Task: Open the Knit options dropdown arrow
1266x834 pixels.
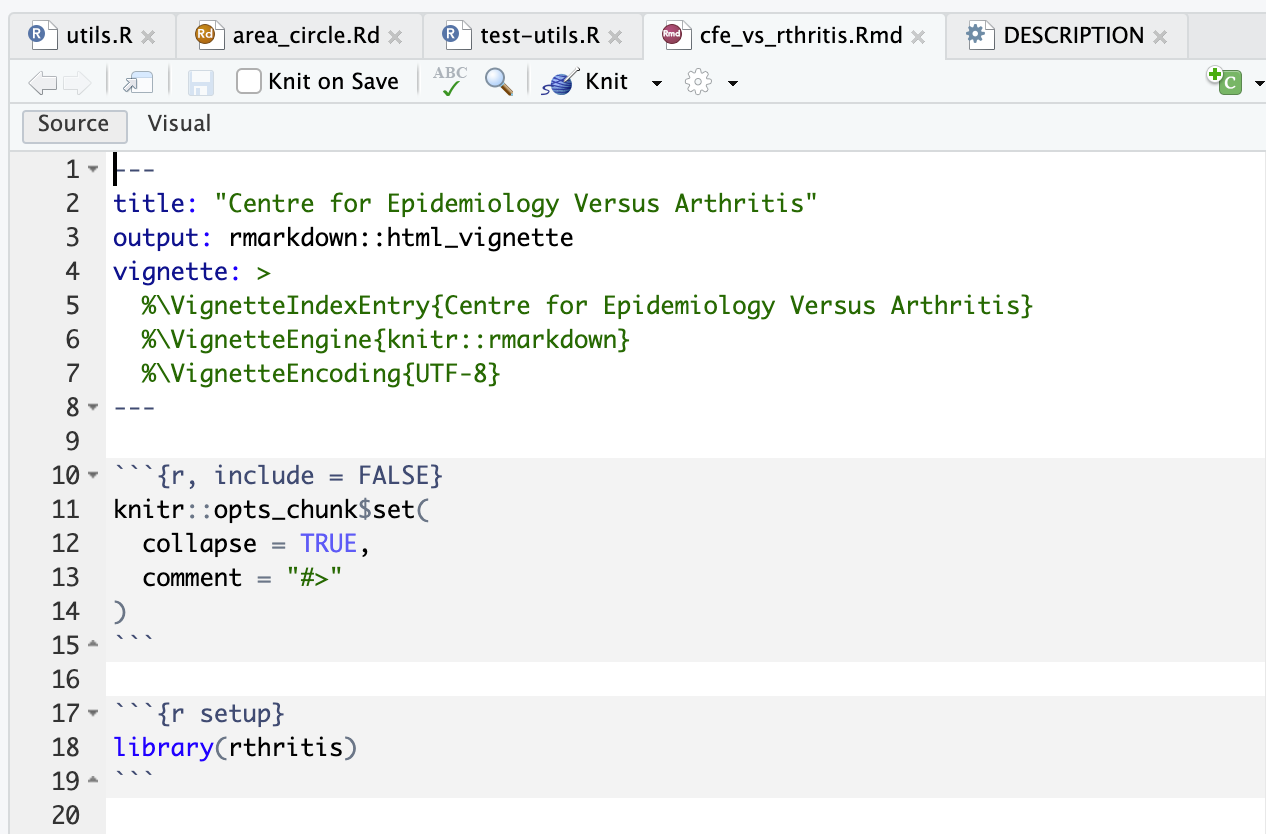Action: click(x=657, y=83)
